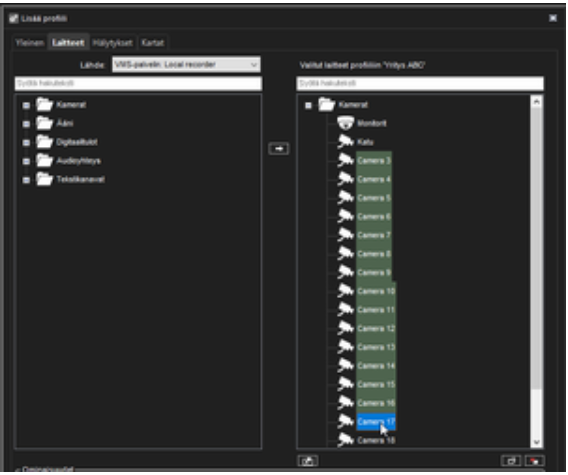Click the Camera 18 camera icon
Image resolution: width=568 pixels, height=475 pixels.
[x=346, y=440]
